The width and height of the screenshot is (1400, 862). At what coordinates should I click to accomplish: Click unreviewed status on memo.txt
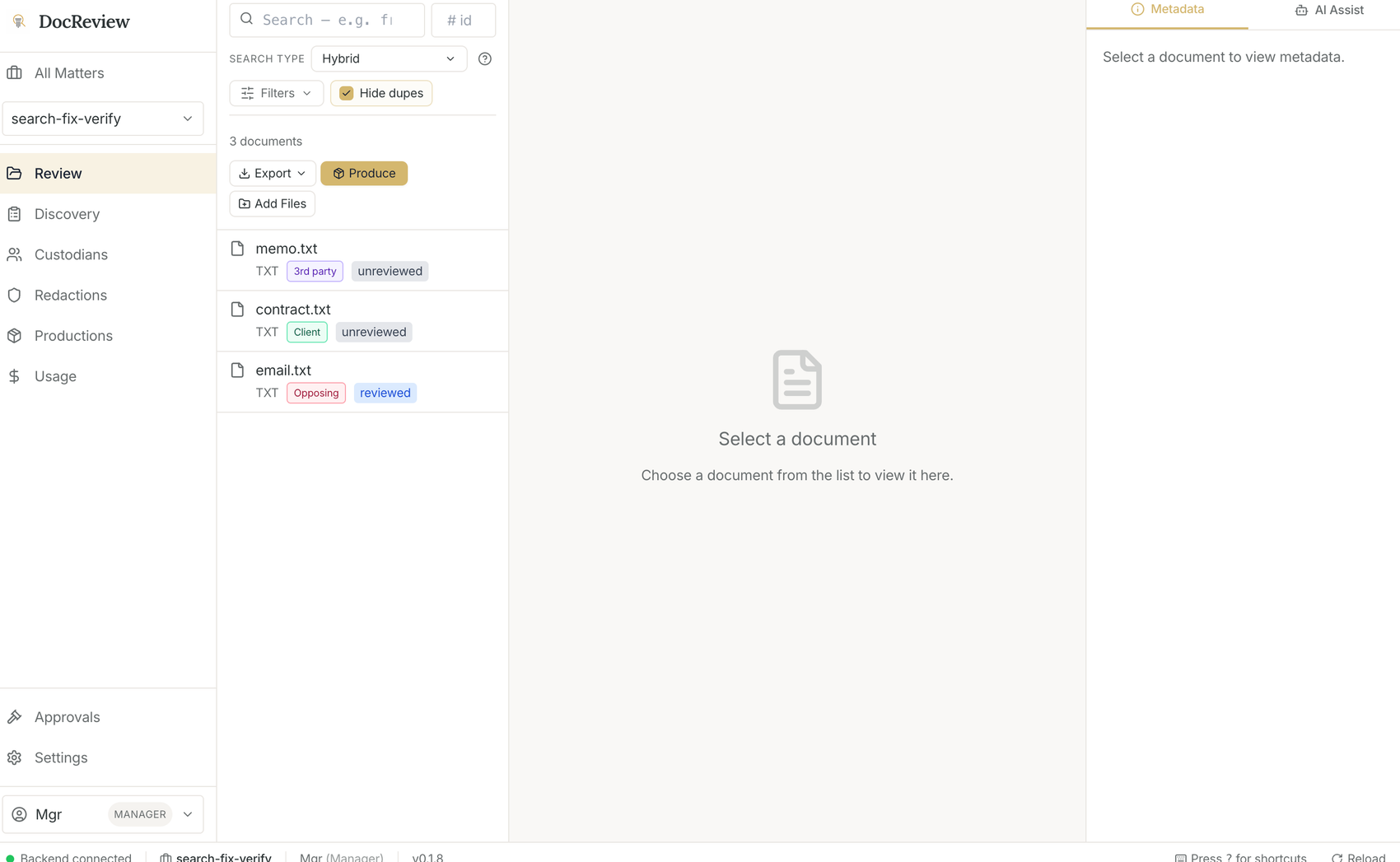390,271
